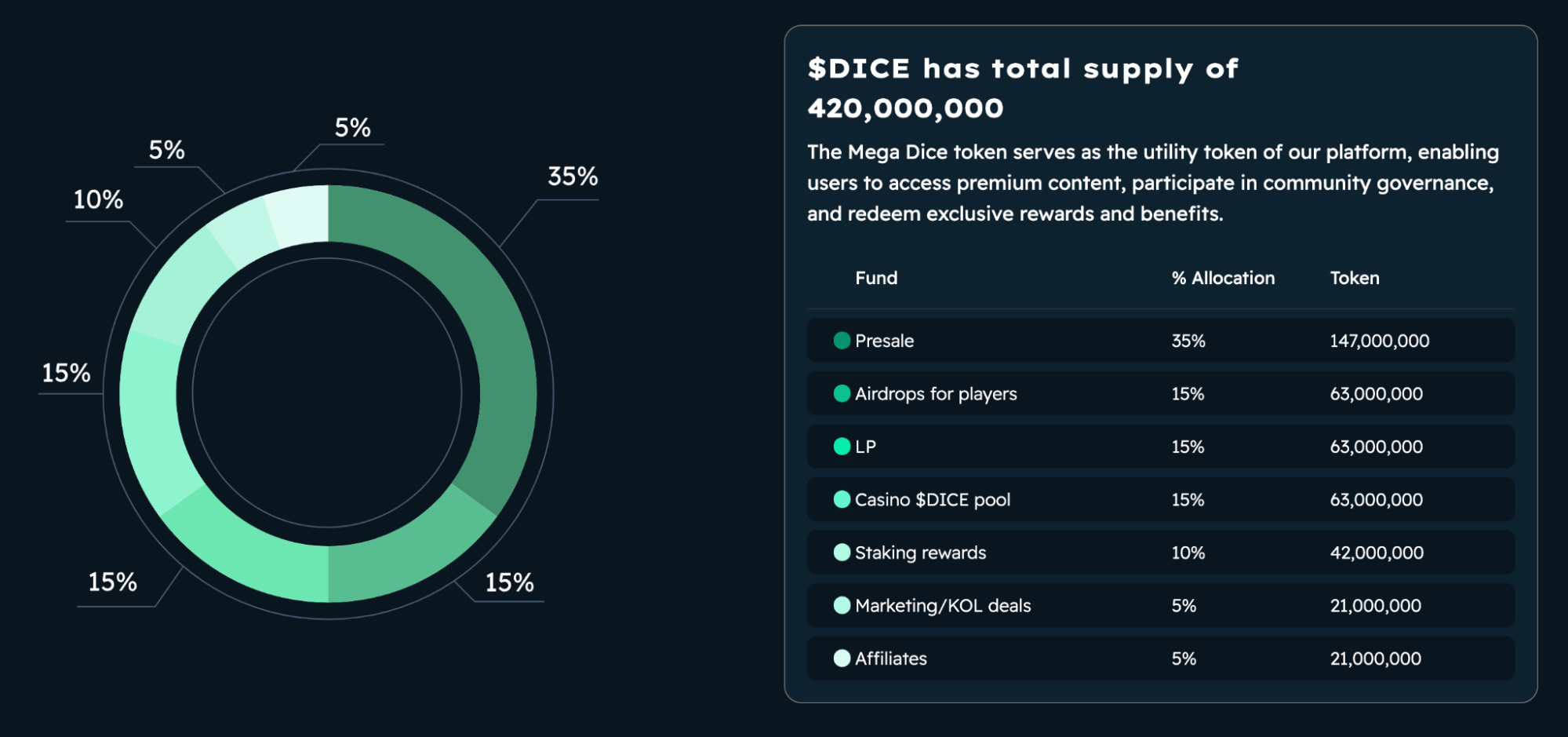This screenshot has height=737, width=1568.
Task: Click the "Airdrops for players" fund name
Action: (936, 394)
